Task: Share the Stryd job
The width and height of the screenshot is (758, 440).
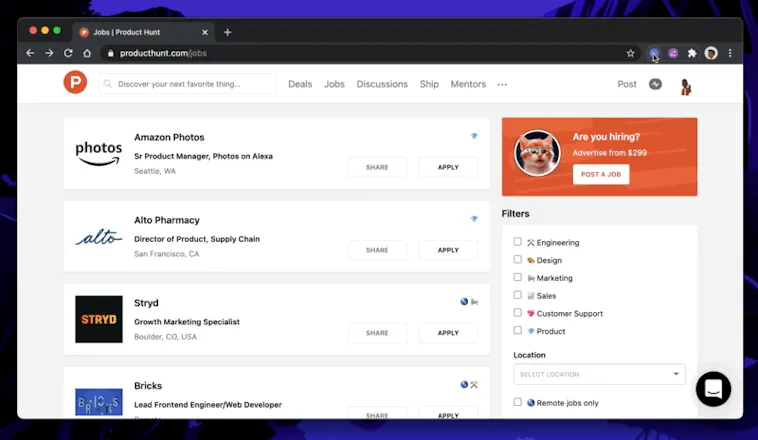Action: pyautogui.click(x=377, y=333)
